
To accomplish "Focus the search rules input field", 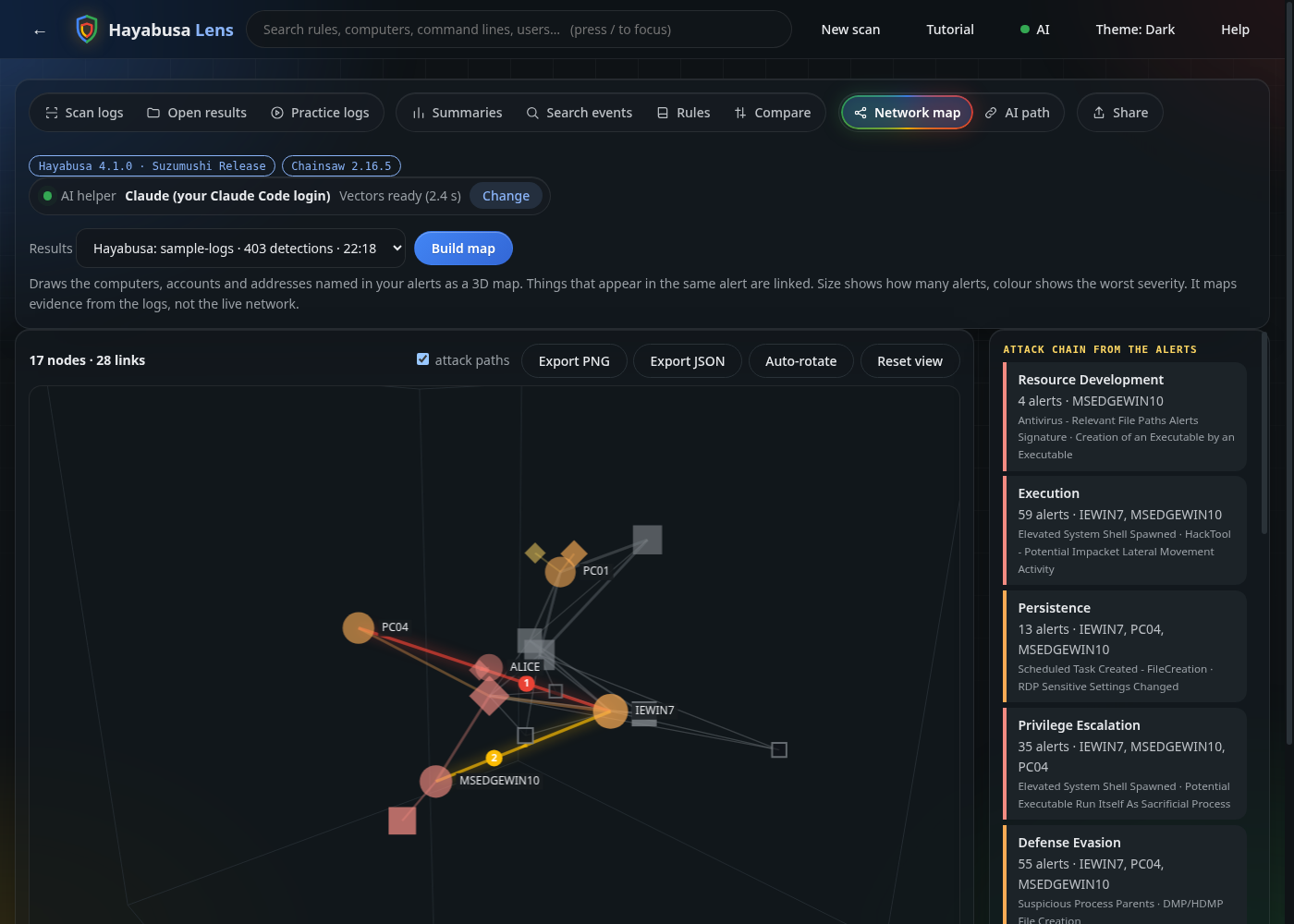I will click(519, 30).
